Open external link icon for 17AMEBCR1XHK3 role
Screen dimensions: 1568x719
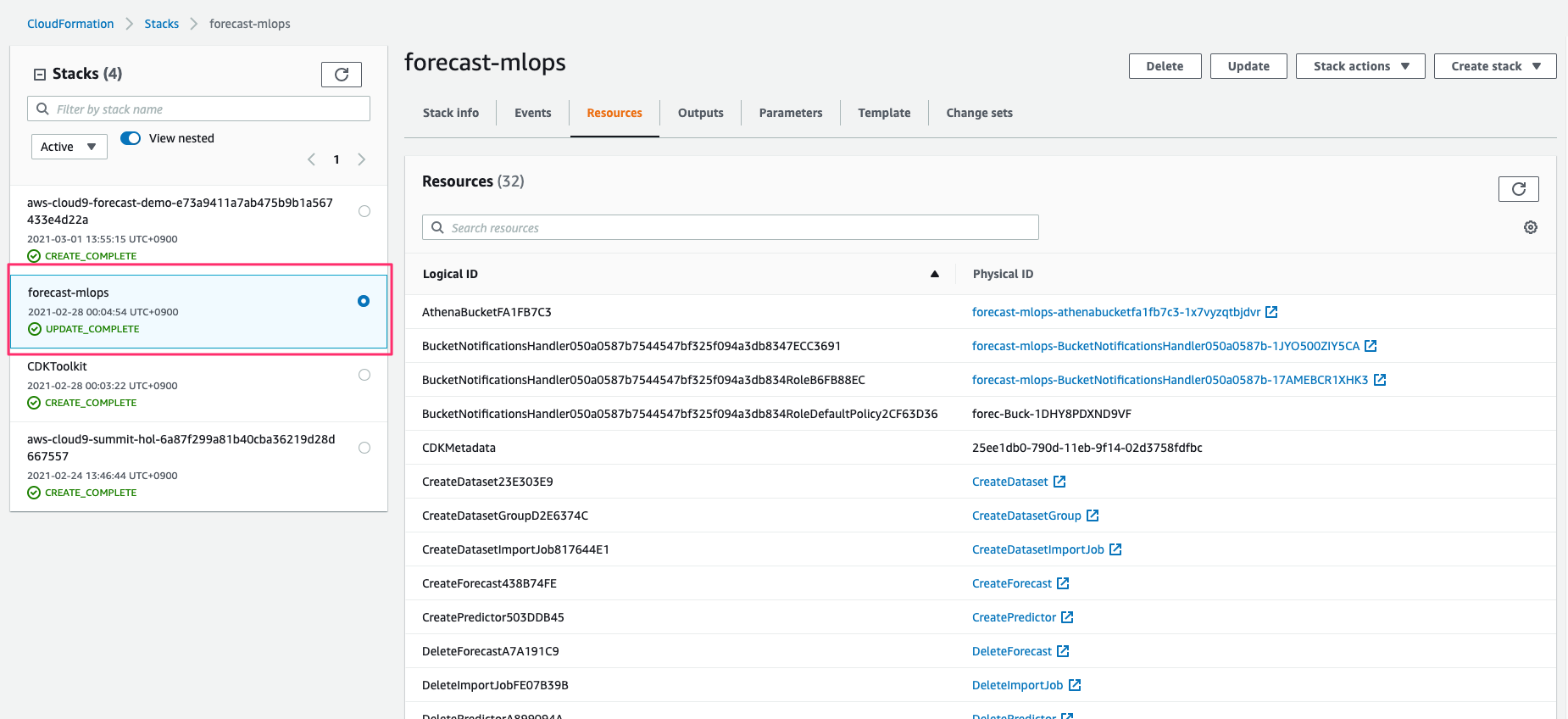point(1380,380)
